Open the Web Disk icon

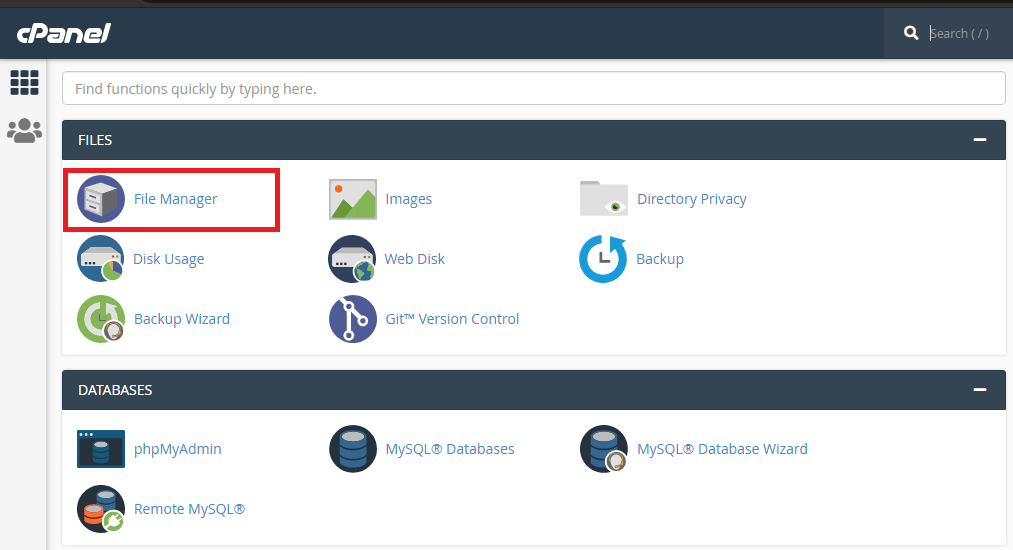pyautogui.click(x=353, y=259)
